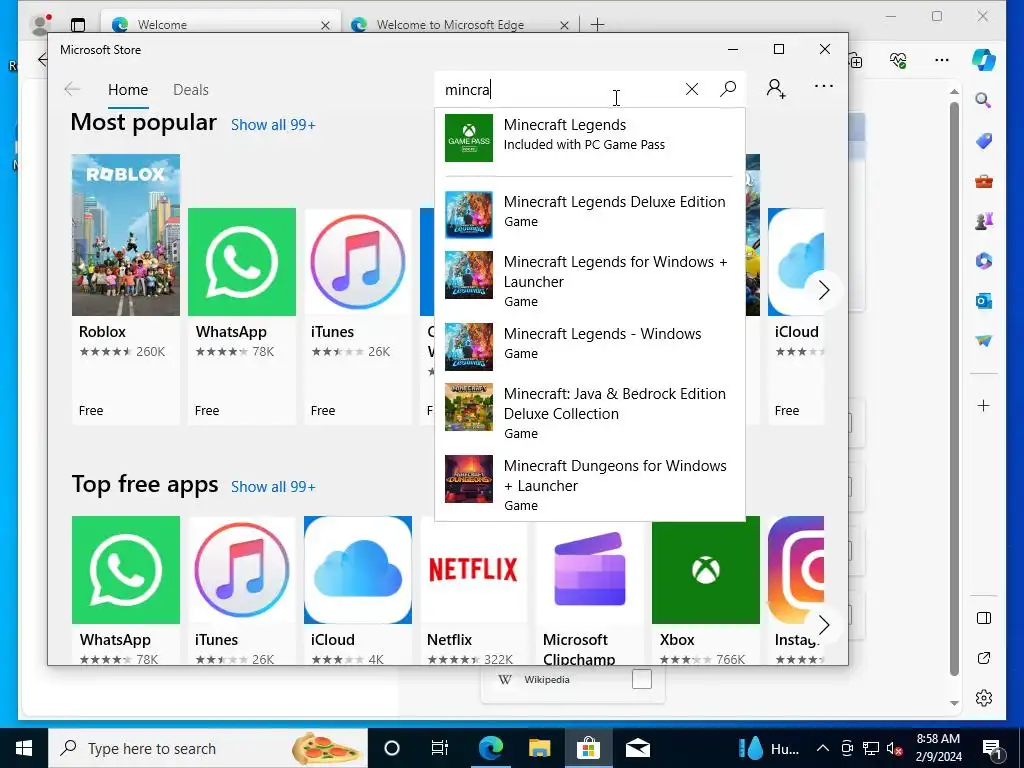Open iCloud tile in Top free apps
The image size is (1024, 768).
pyautogui.click(x=358, y=590)
